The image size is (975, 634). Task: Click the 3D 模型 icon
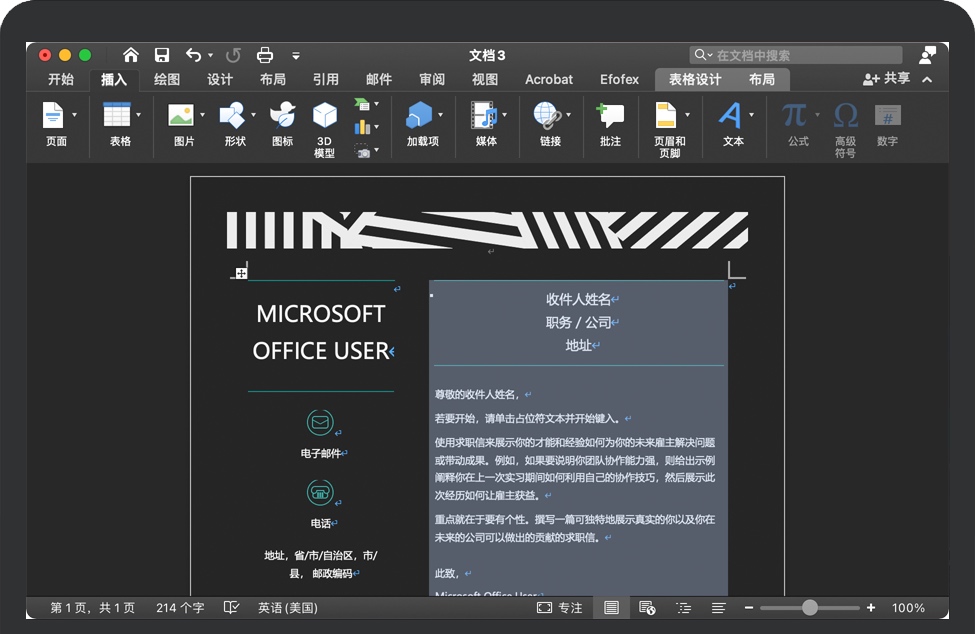point(324,116)
